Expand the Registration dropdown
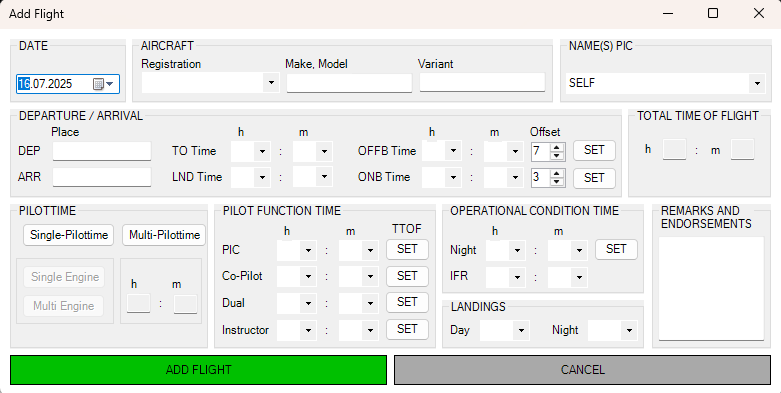The width and height of the screenshot is (781, 393). [271, 82]
